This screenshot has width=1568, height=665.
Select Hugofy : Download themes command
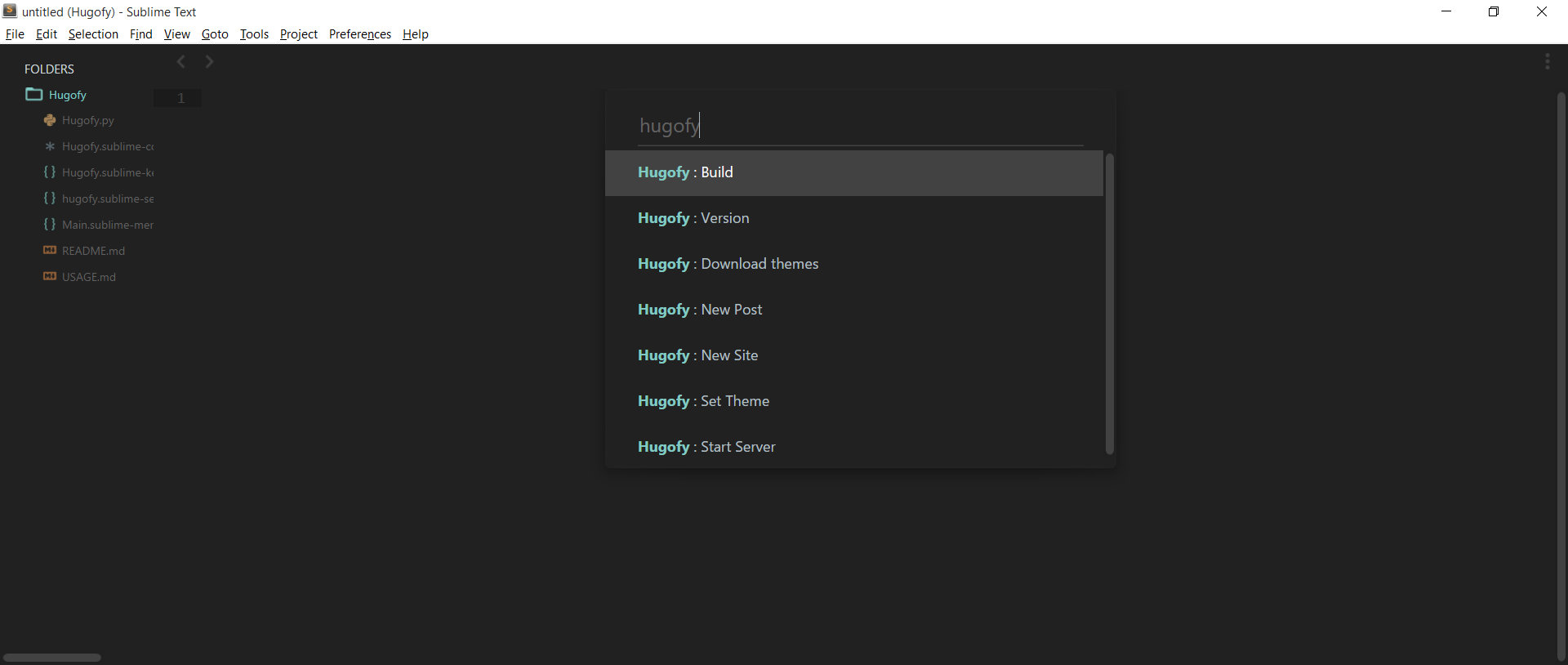853,264
